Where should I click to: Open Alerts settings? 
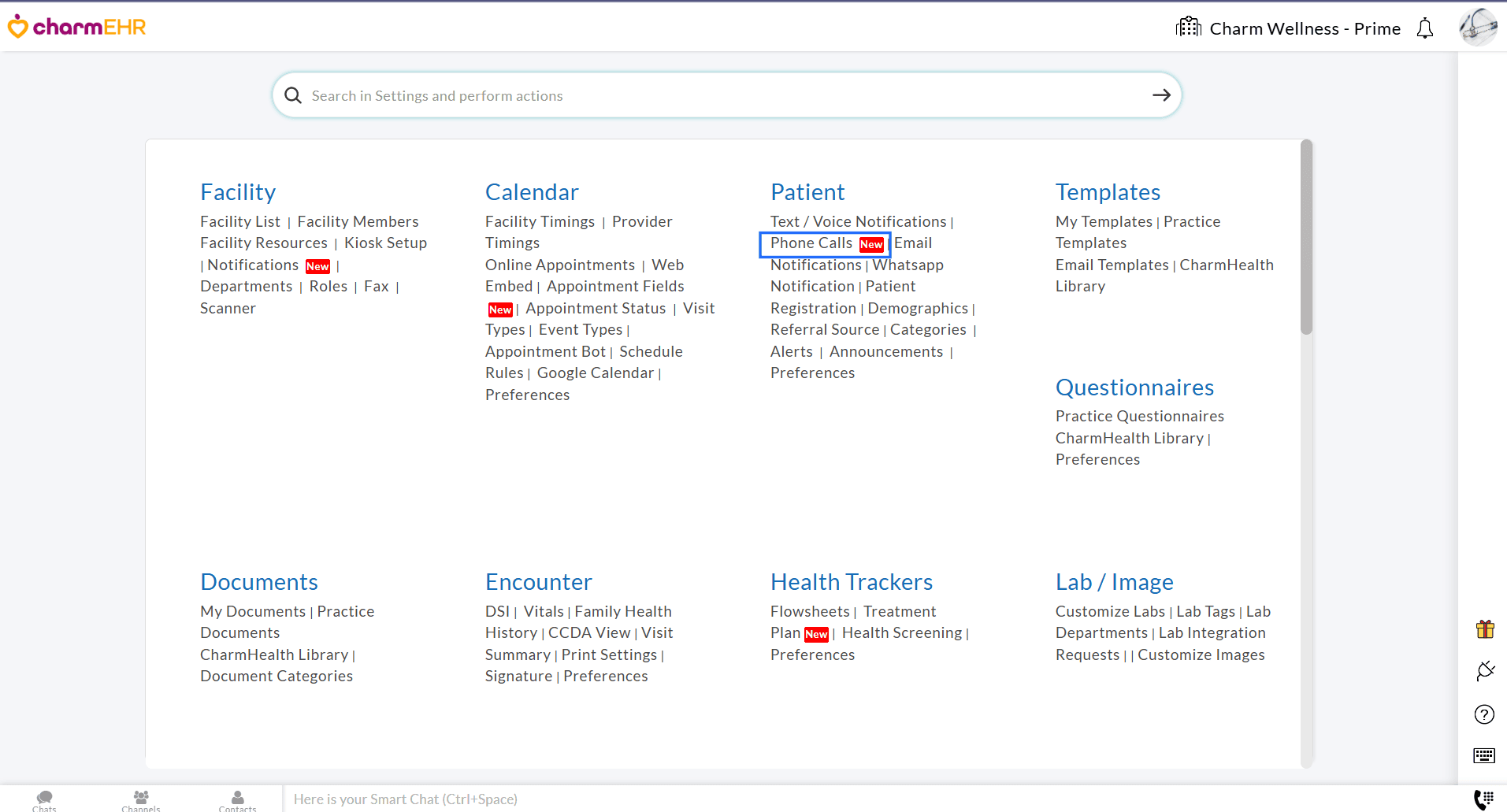[792, 351]
